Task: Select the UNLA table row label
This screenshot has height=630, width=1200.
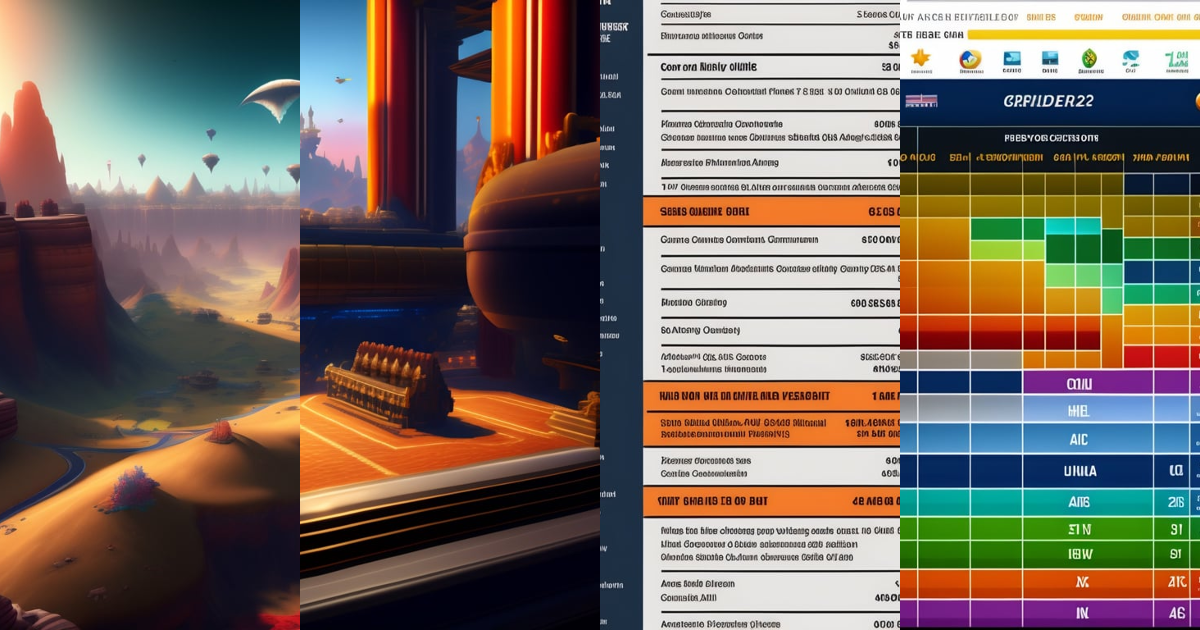Action: [x=1082, y=470]
